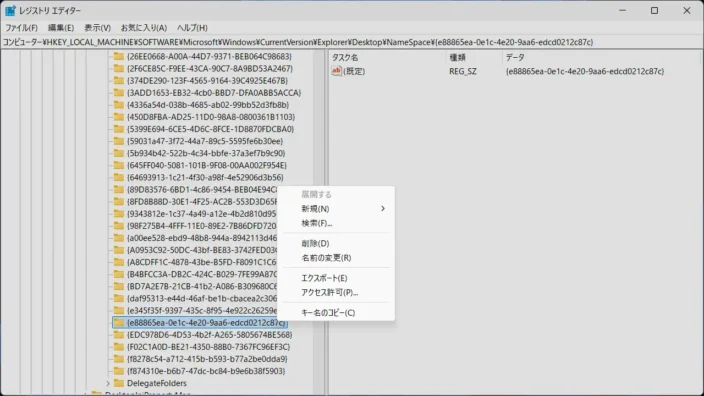Click the Registry Editor app icon in title bar

[x=10, y=10]
